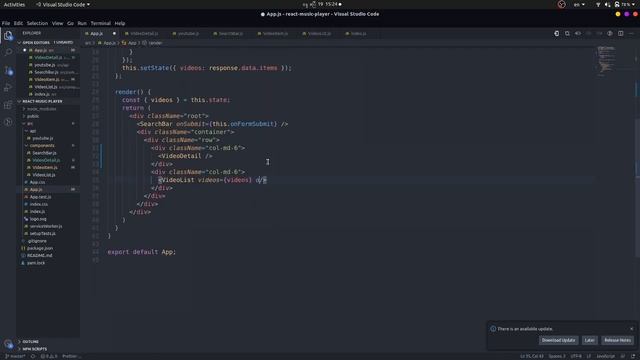Image resolution: width=640 pixels, height=360 pixels.
Task: Open the File menu
Action: (6, 23)
